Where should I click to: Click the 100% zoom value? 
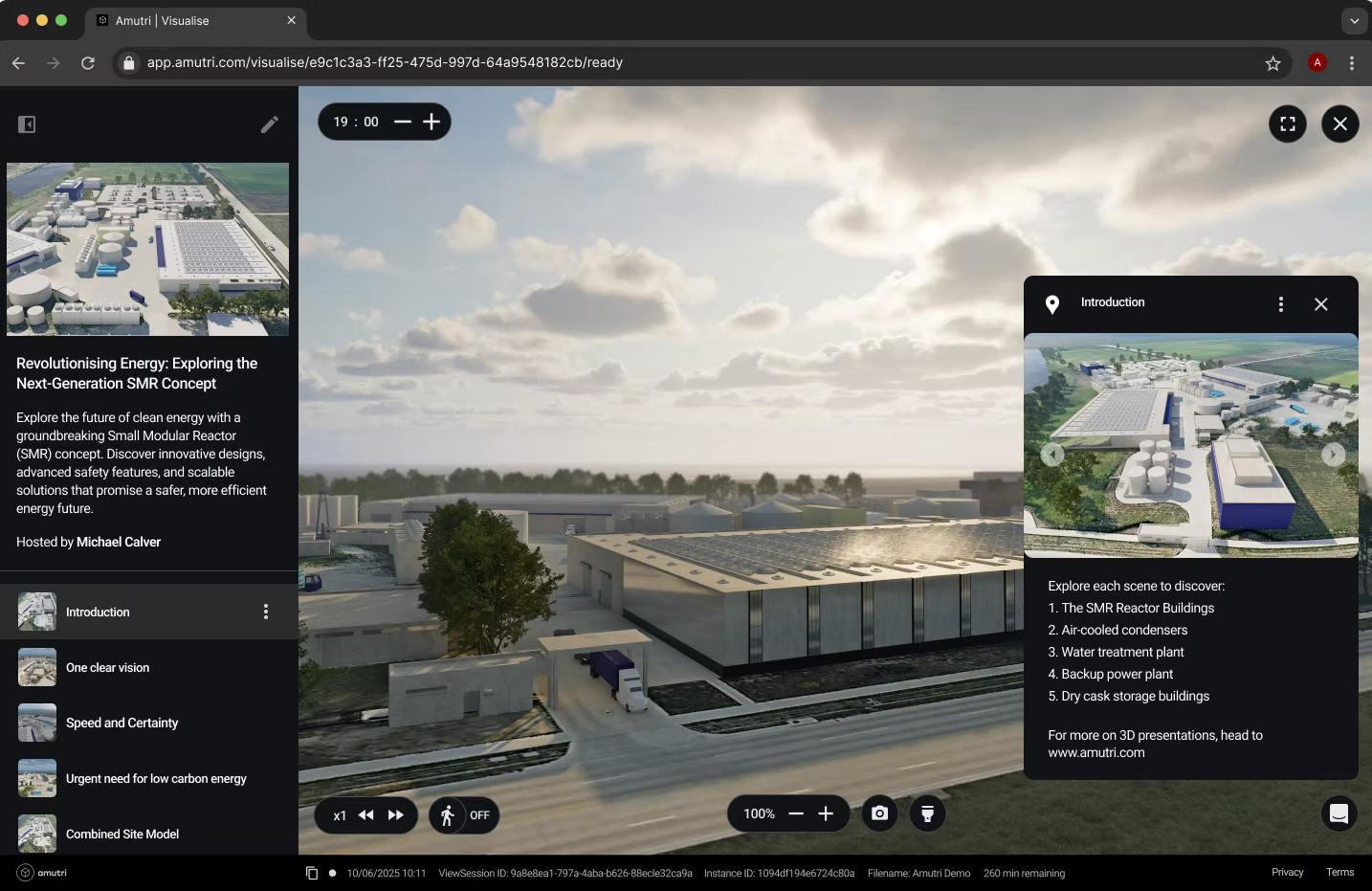(x=759, y=813)
